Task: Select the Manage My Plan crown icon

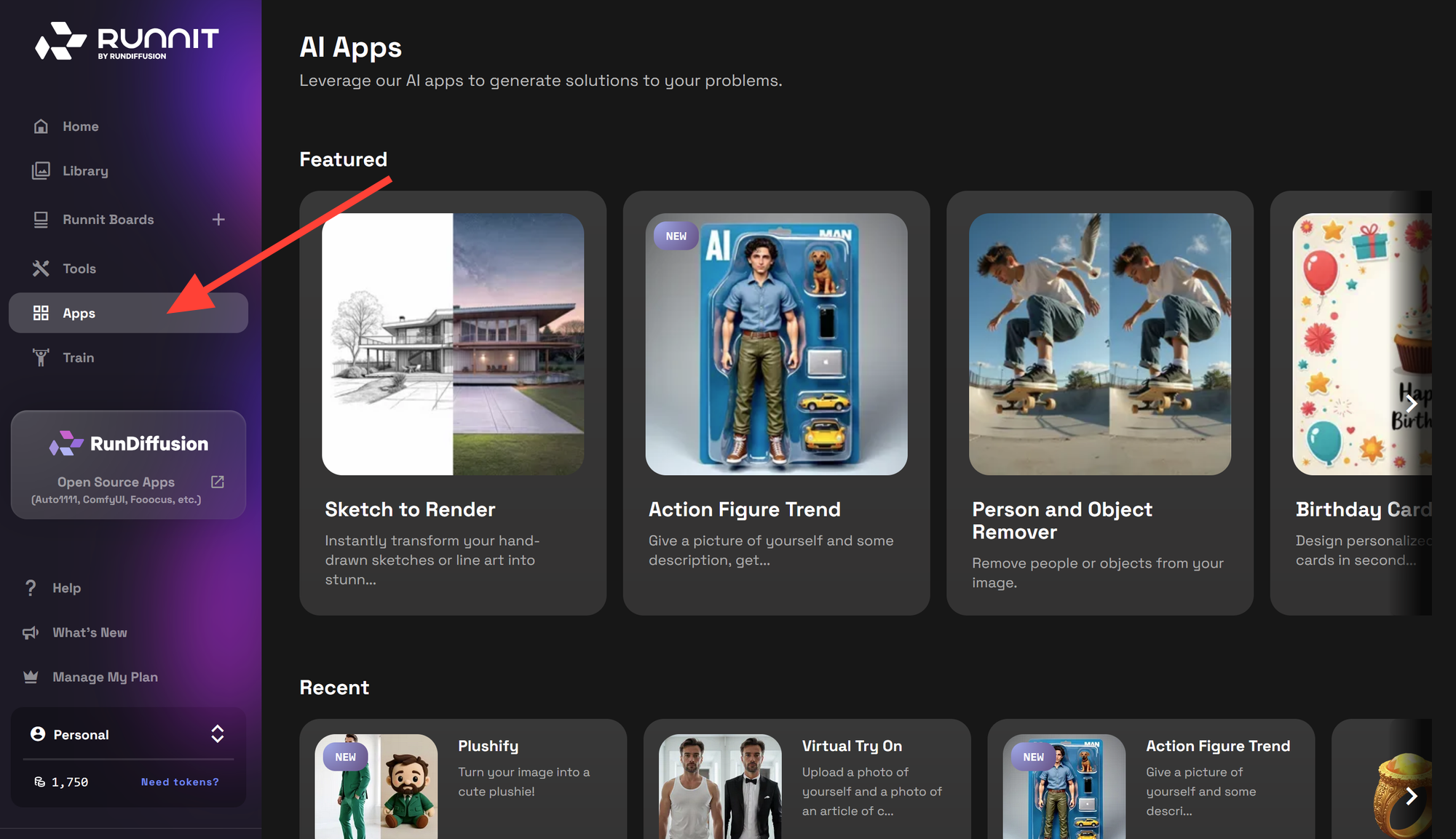Action: (30, 676)
